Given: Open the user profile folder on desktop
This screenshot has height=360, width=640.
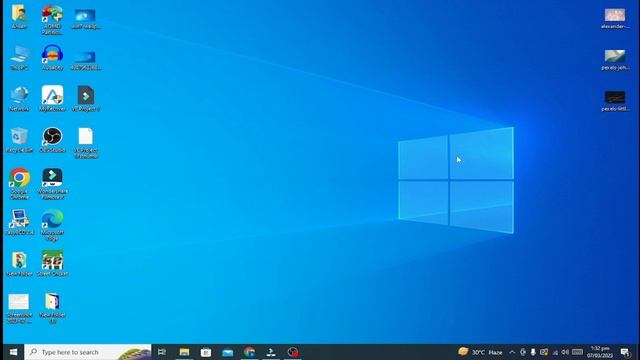Looking at the screenshot, I should click(19, 17).
